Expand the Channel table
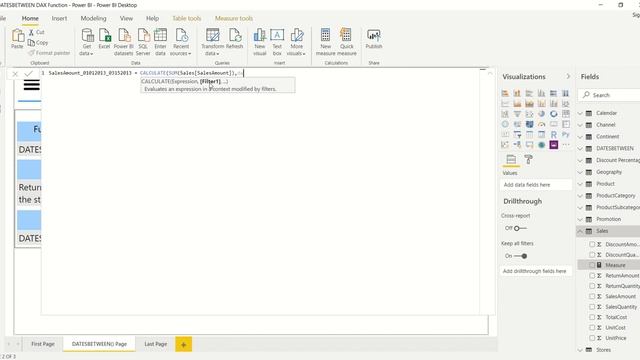This screenshot has width=640, height=360. point(580,125)
